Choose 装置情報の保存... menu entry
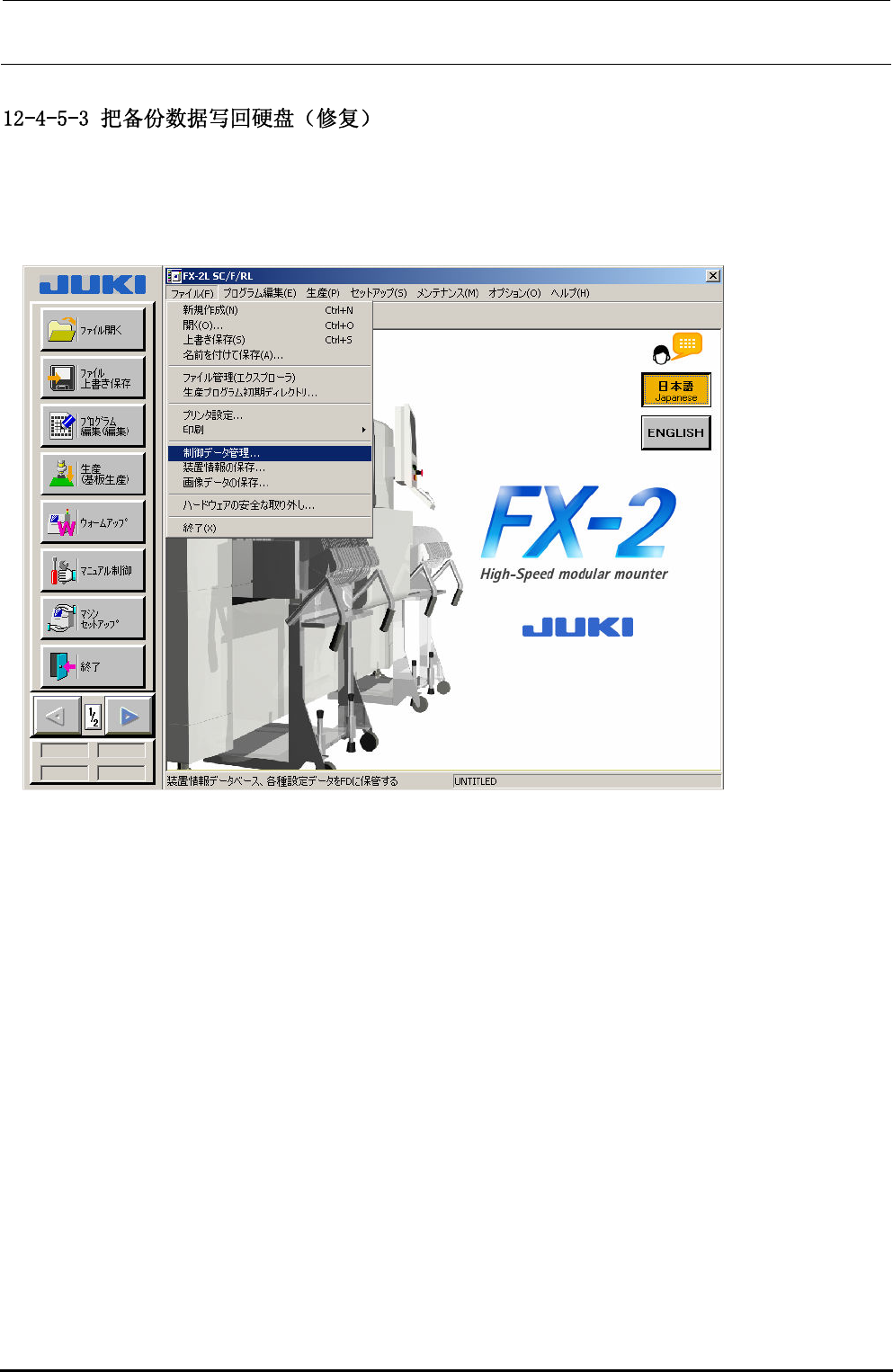This screenshot has height=1372, width=893. point(270,468)
